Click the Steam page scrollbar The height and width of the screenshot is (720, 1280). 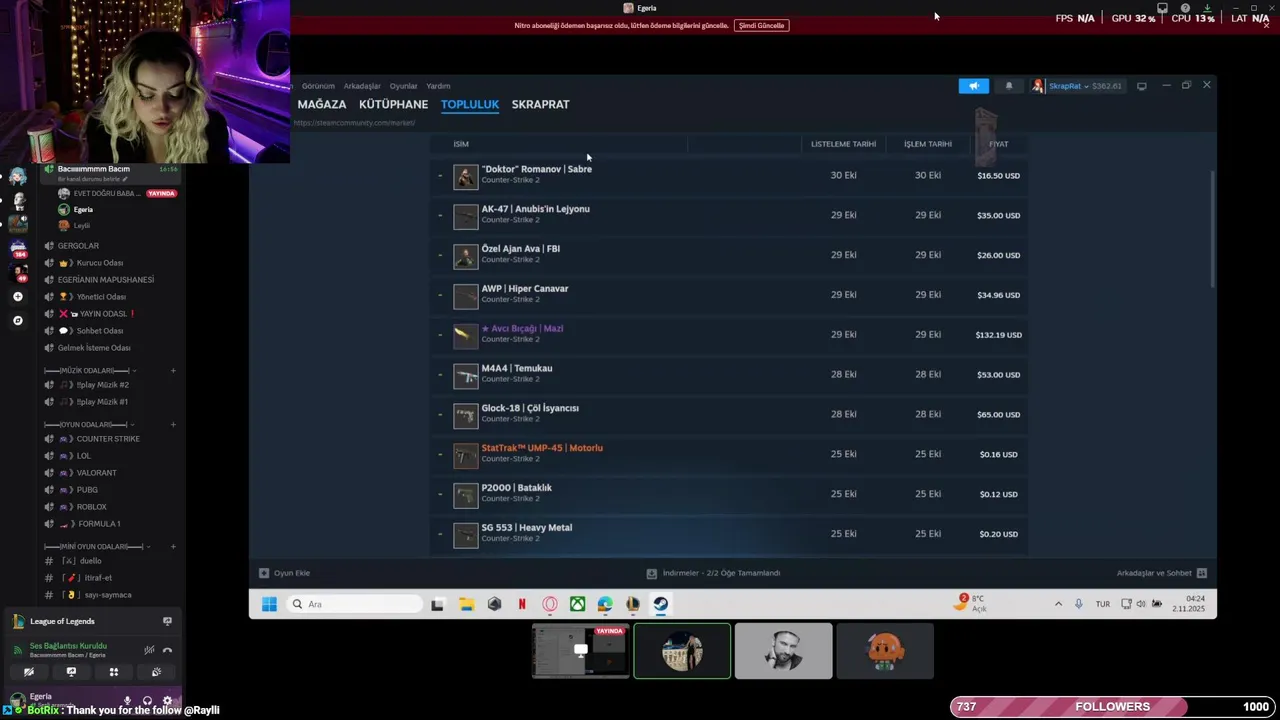pyautogui.click(x=1213, y=227)
